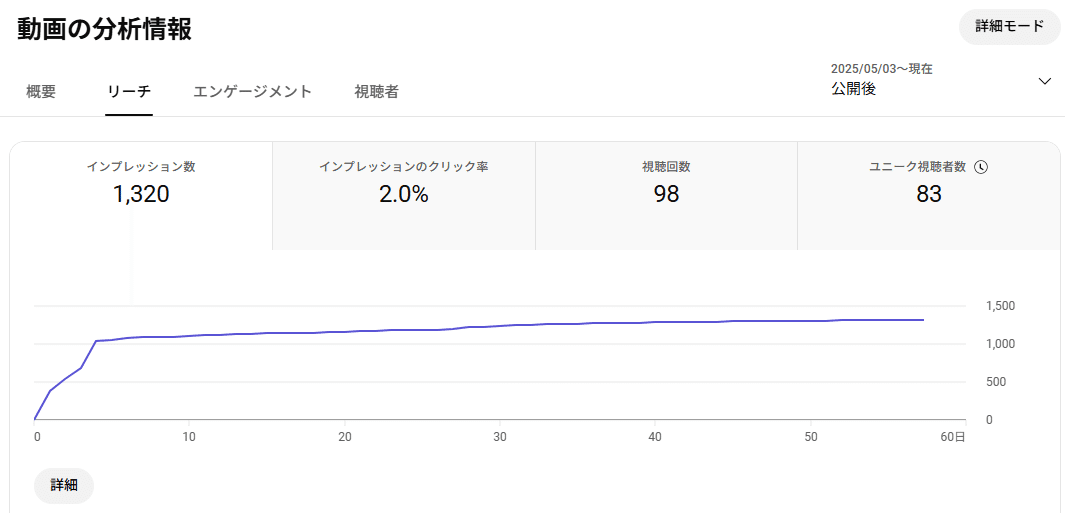
Task: Click the 60日 label on the x-axis
Action: click(x=953, y=437)
